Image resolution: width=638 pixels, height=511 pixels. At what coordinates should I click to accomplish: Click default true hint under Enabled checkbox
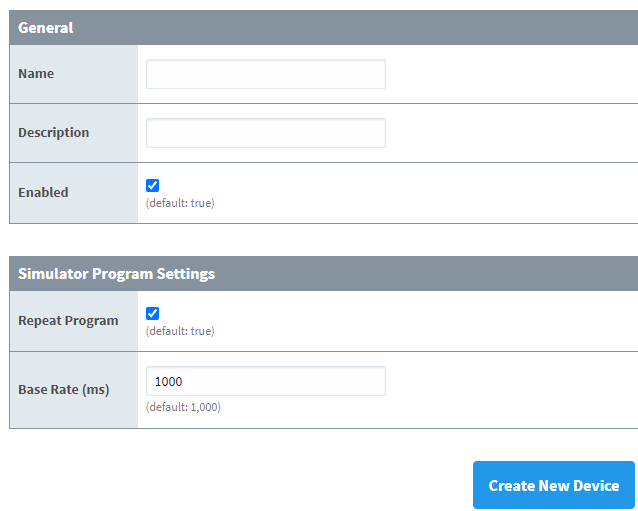(180, 203)
